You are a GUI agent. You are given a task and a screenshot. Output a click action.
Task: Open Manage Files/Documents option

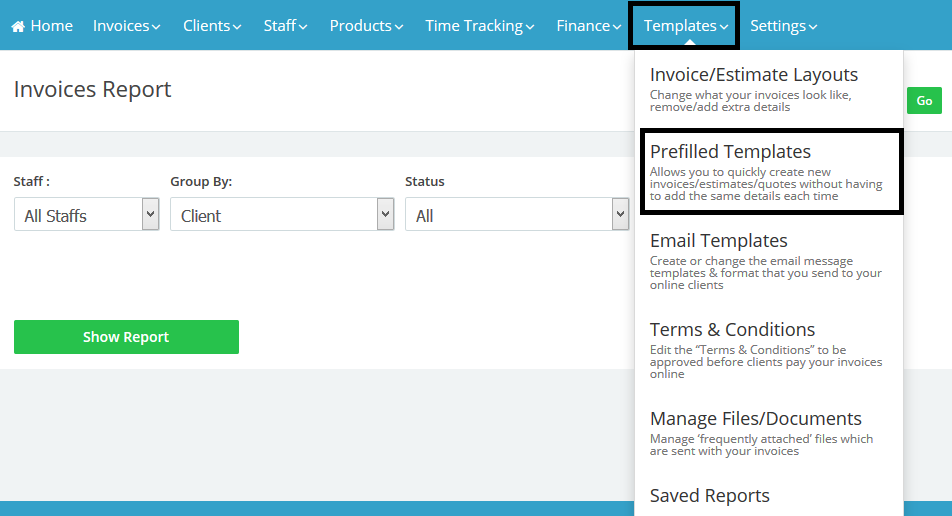755,419
